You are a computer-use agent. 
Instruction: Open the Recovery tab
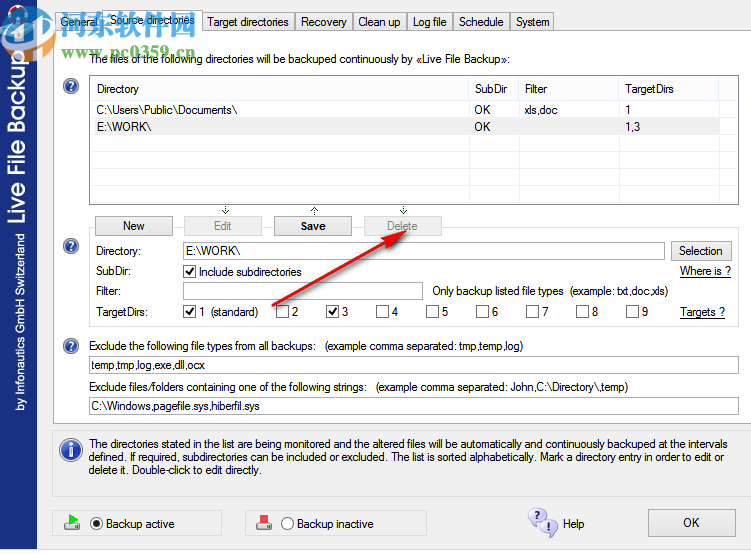(324, 22)
